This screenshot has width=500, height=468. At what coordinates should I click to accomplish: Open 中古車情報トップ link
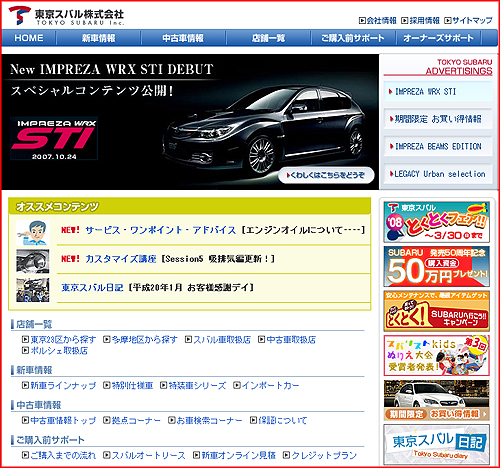(59, 420)
